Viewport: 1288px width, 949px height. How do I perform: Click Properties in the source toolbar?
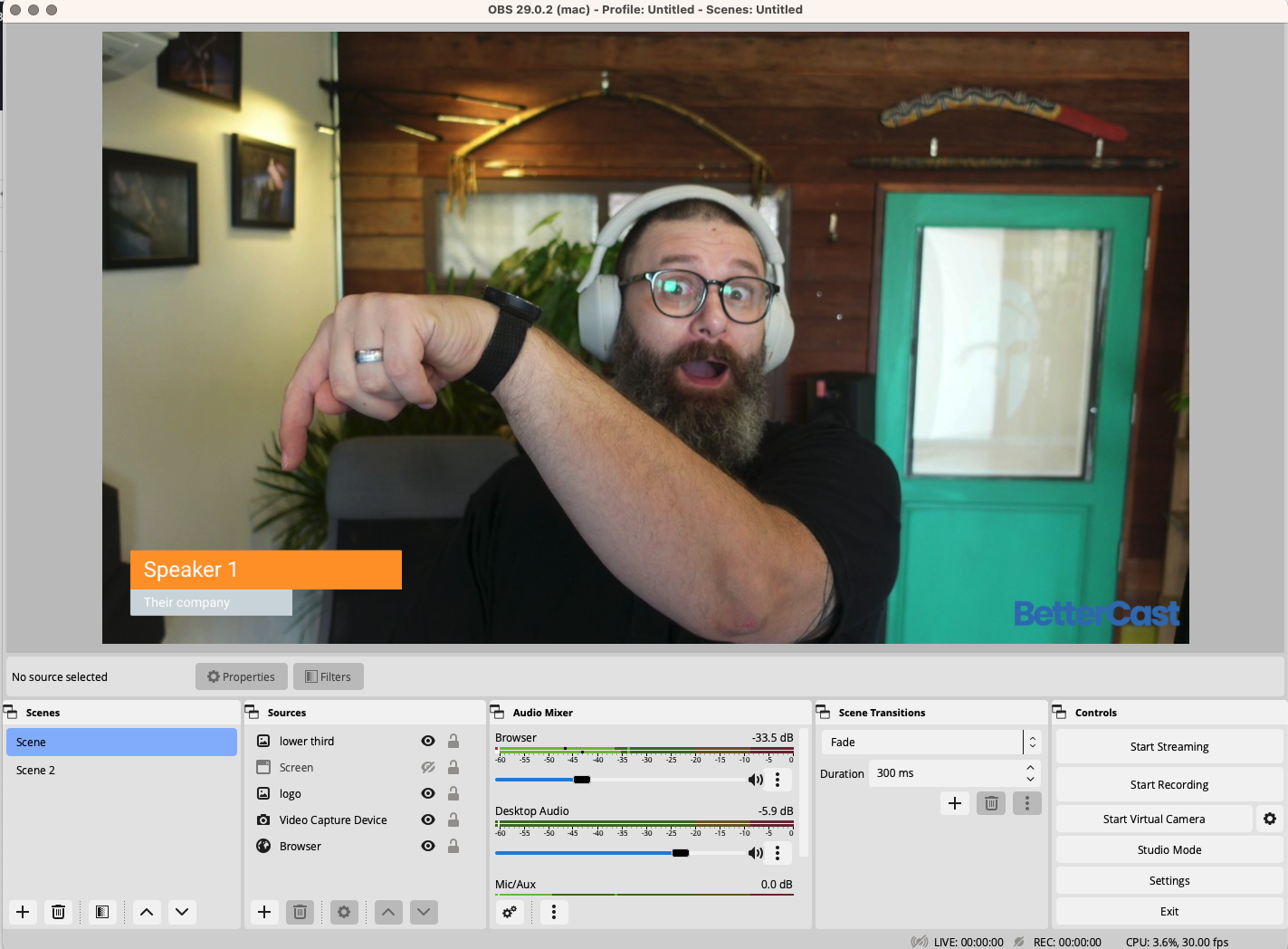pyautogui.click(x=241, y=676)
